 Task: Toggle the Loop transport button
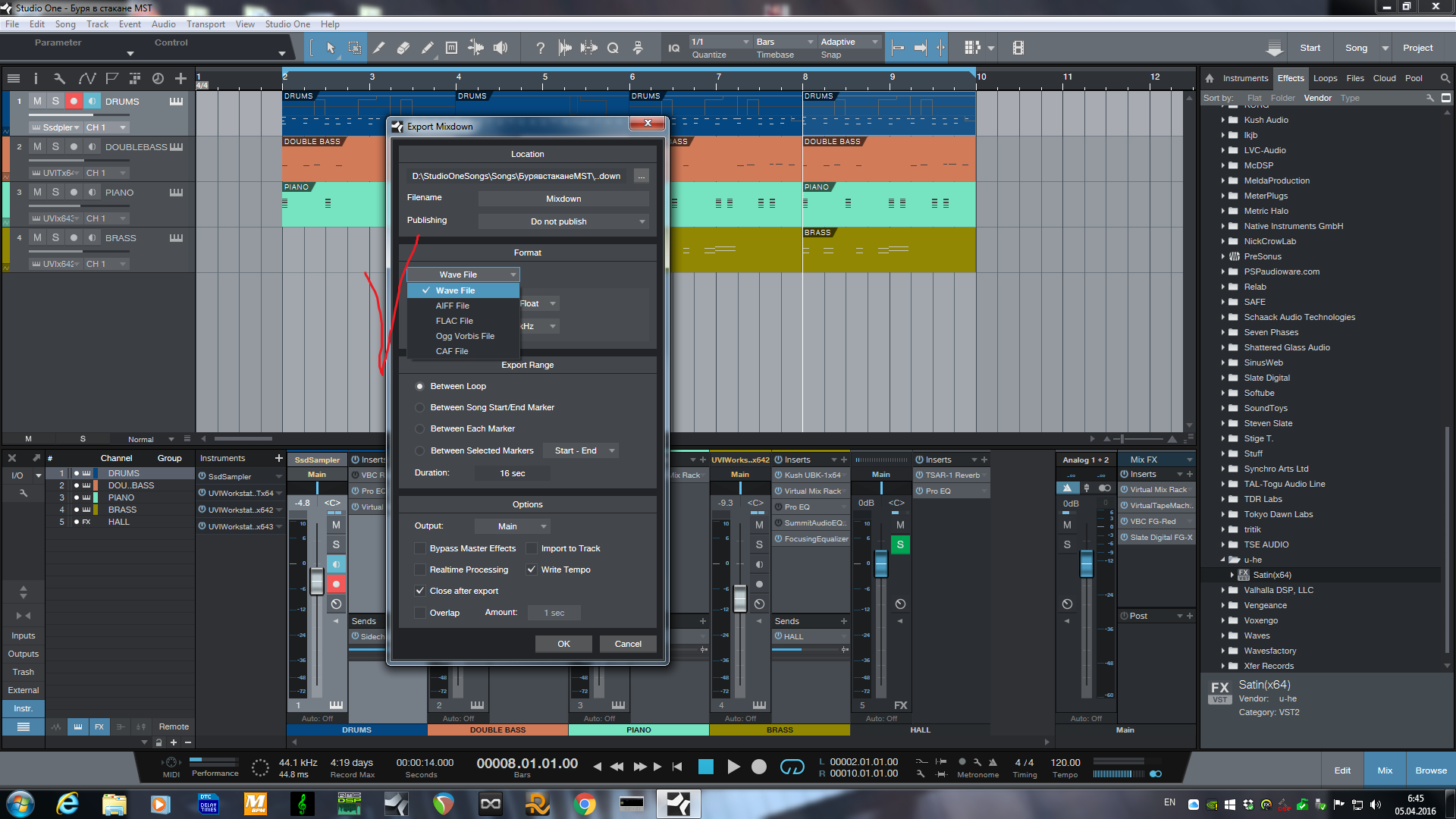click(x=792, y=767)
